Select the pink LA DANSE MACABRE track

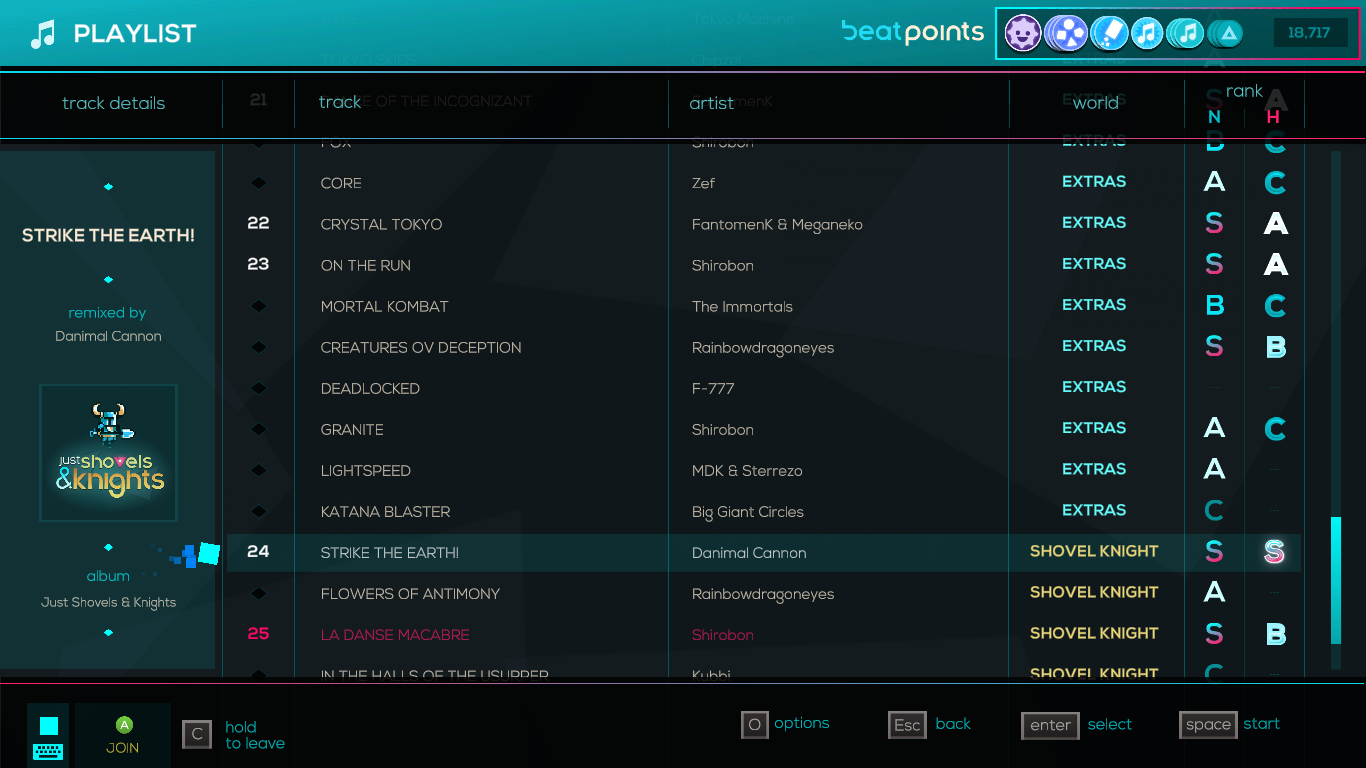pyautogui.click(x=395, y=634)
